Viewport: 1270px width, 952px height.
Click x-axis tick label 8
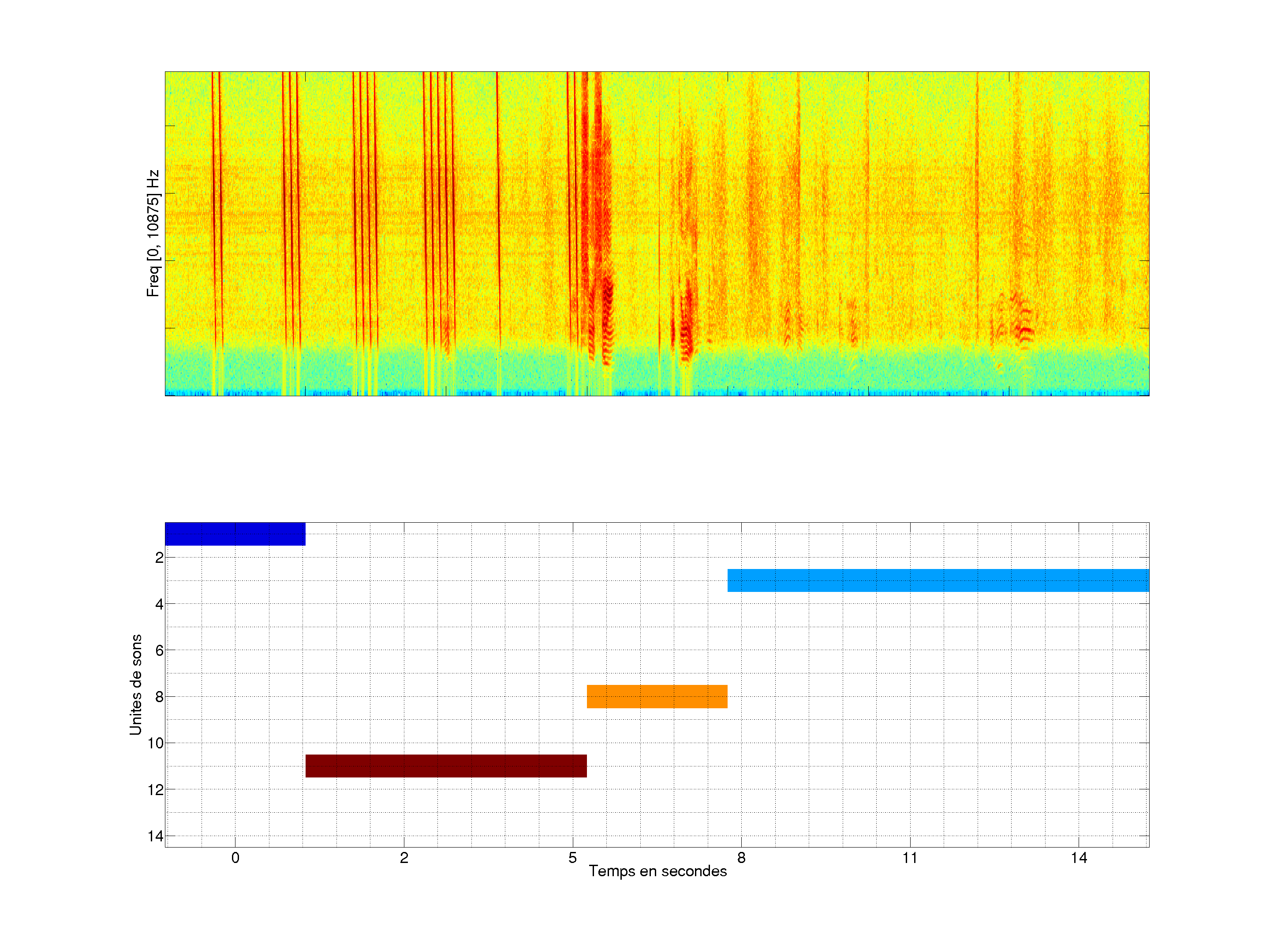tap(741, 858)
